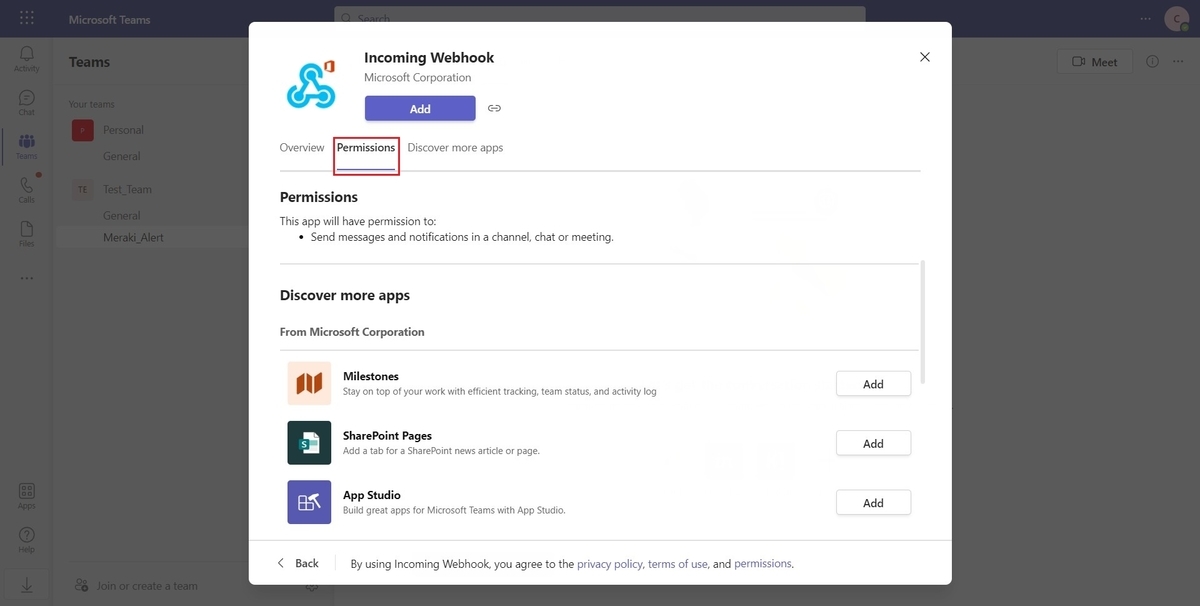The height and width of the screenshot is (606, 1200).
Task: Click the dialog vertical scrollbar
Action: [922, 321]
